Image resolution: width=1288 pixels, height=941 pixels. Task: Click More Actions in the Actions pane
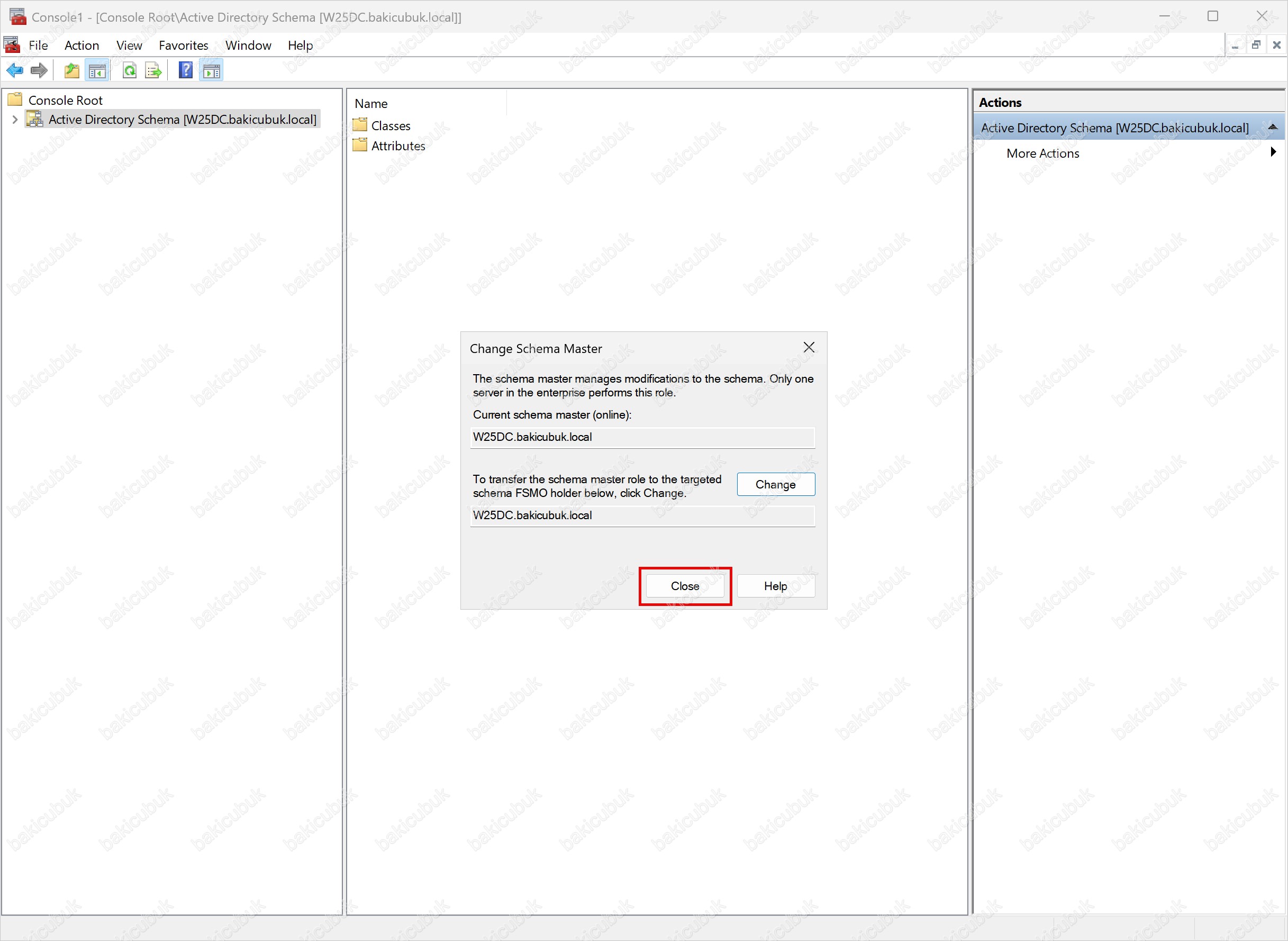coord(1042,153)
